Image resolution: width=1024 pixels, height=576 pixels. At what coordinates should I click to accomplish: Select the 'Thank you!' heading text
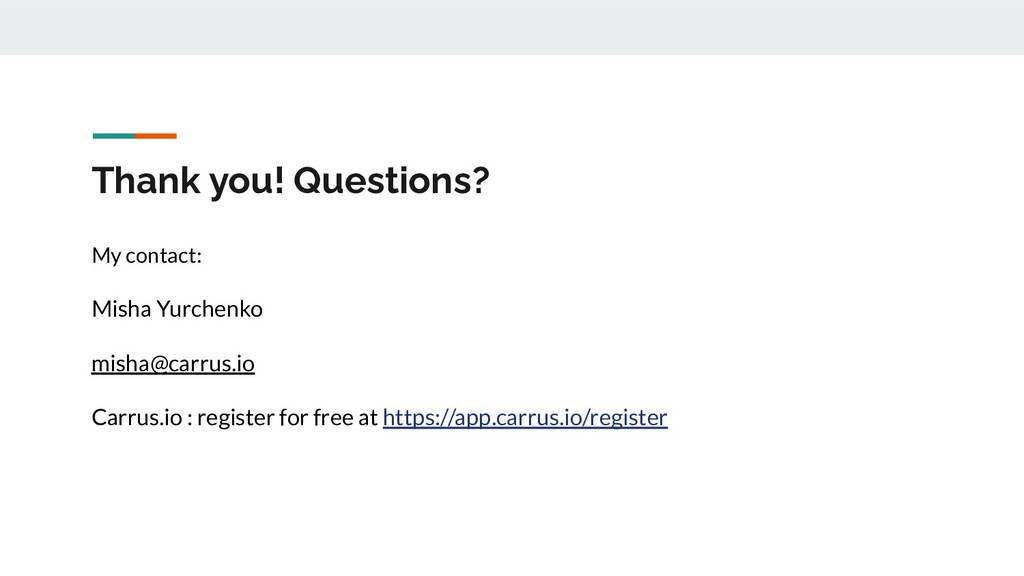pos(188,181)
